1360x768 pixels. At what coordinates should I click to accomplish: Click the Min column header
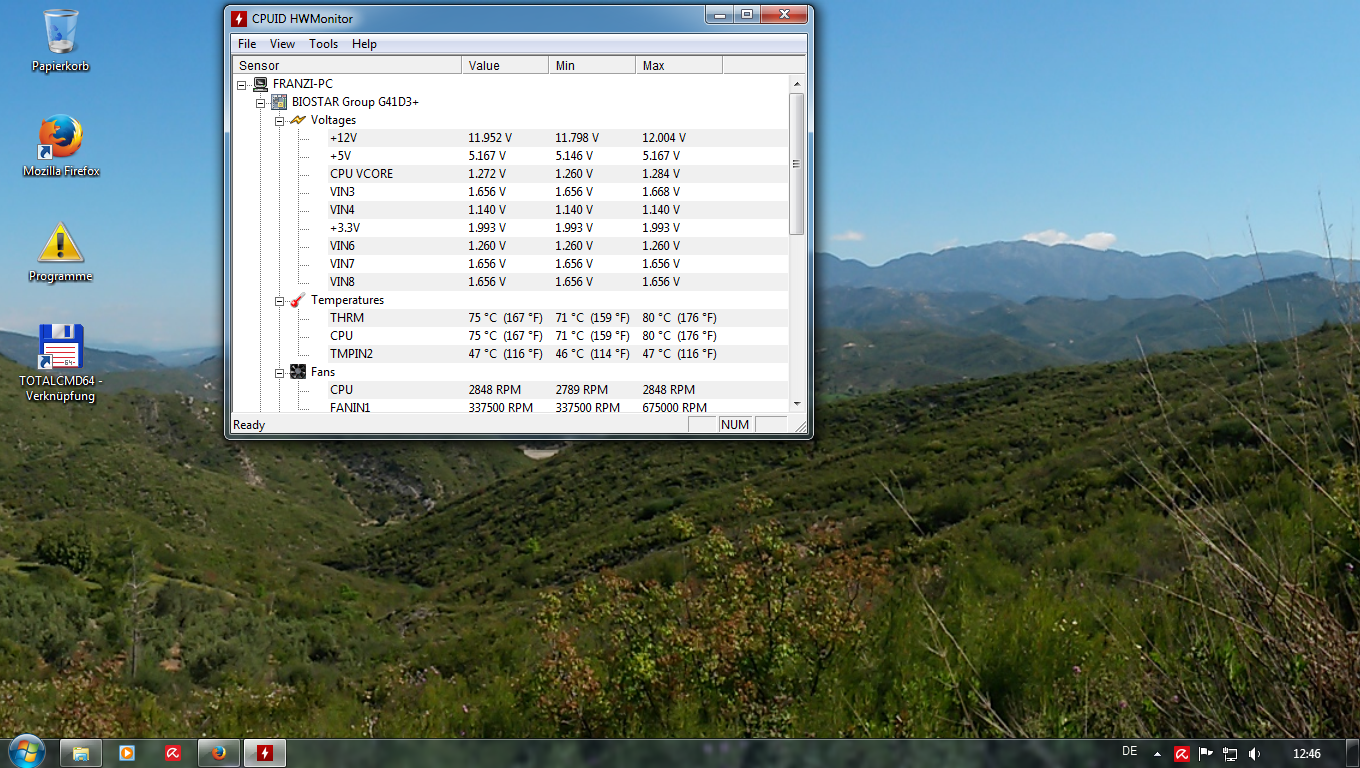[x=592, y=65]
